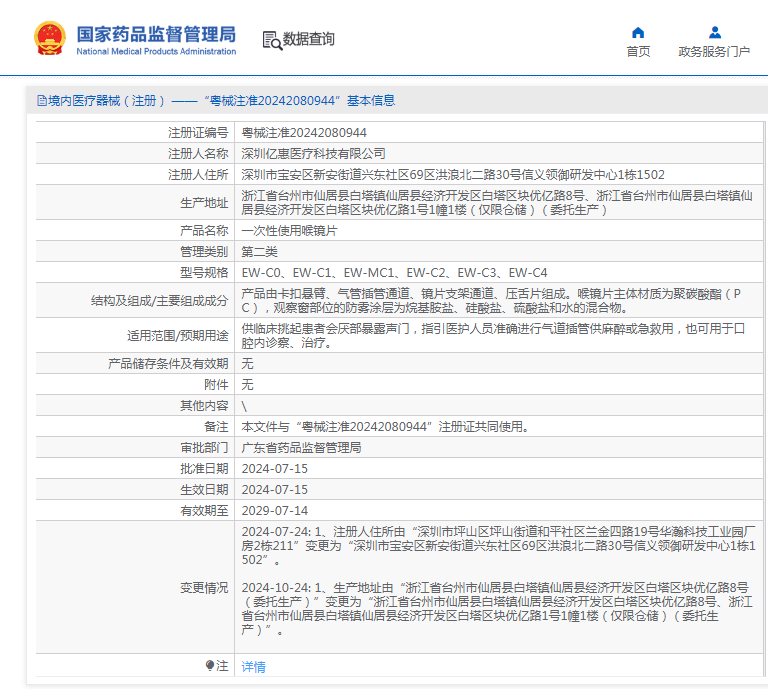Click product name 一次性使用喉镜片

tap(289, 230)
